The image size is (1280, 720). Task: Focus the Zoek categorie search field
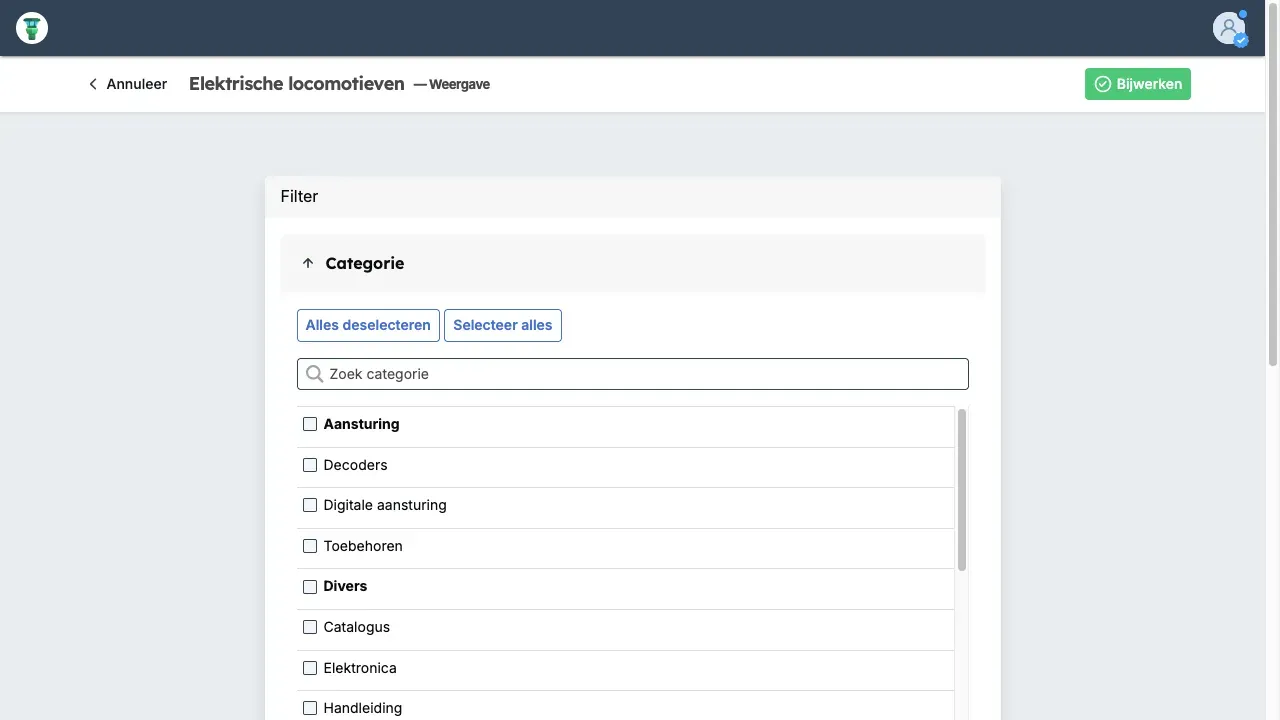click(x=640, y=374)
